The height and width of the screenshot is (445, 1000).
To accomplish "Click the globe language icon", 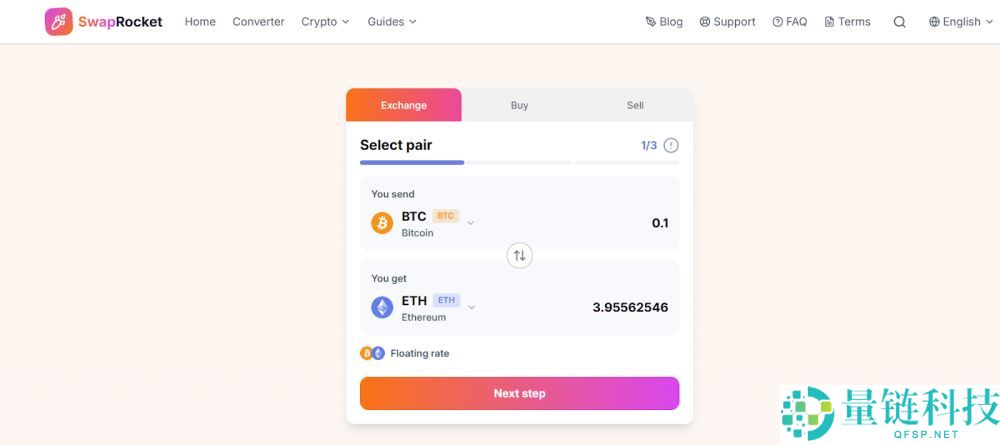I will (934, 22).
